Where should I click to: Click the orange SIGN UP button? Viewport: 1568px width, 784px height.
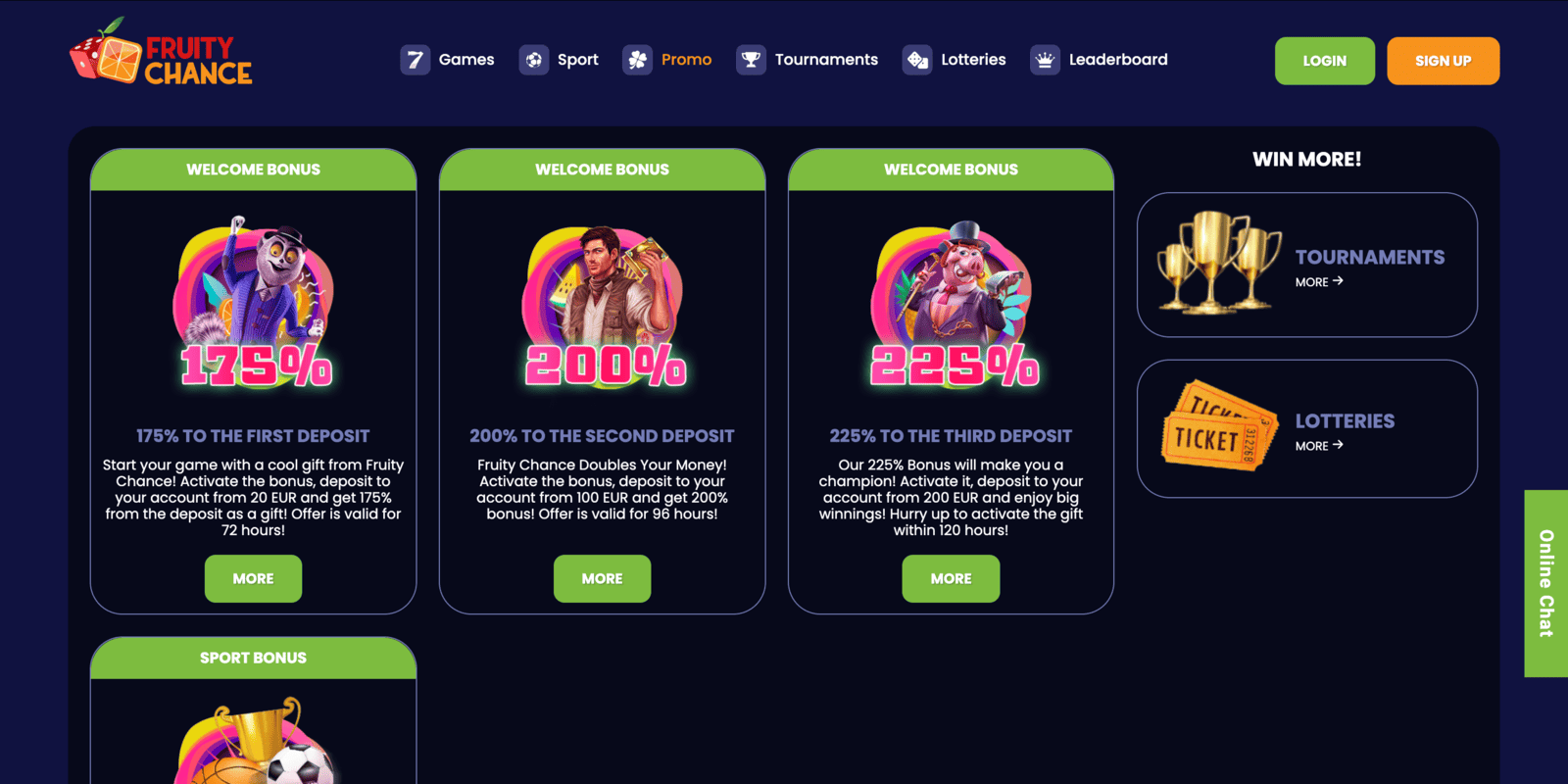pyautogui.click(x=1444, y=61)
